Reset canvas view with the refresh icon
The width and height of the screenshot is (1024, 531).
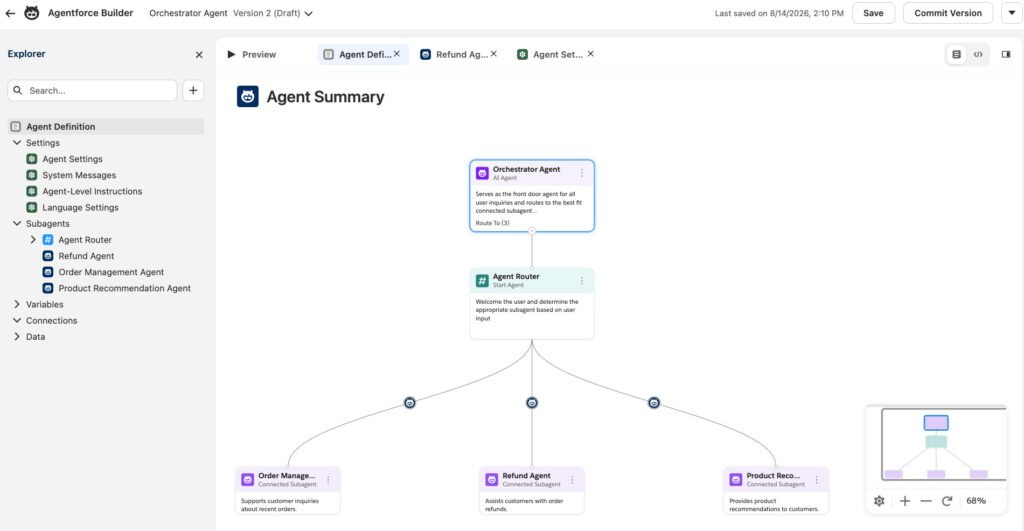(947, 501)
